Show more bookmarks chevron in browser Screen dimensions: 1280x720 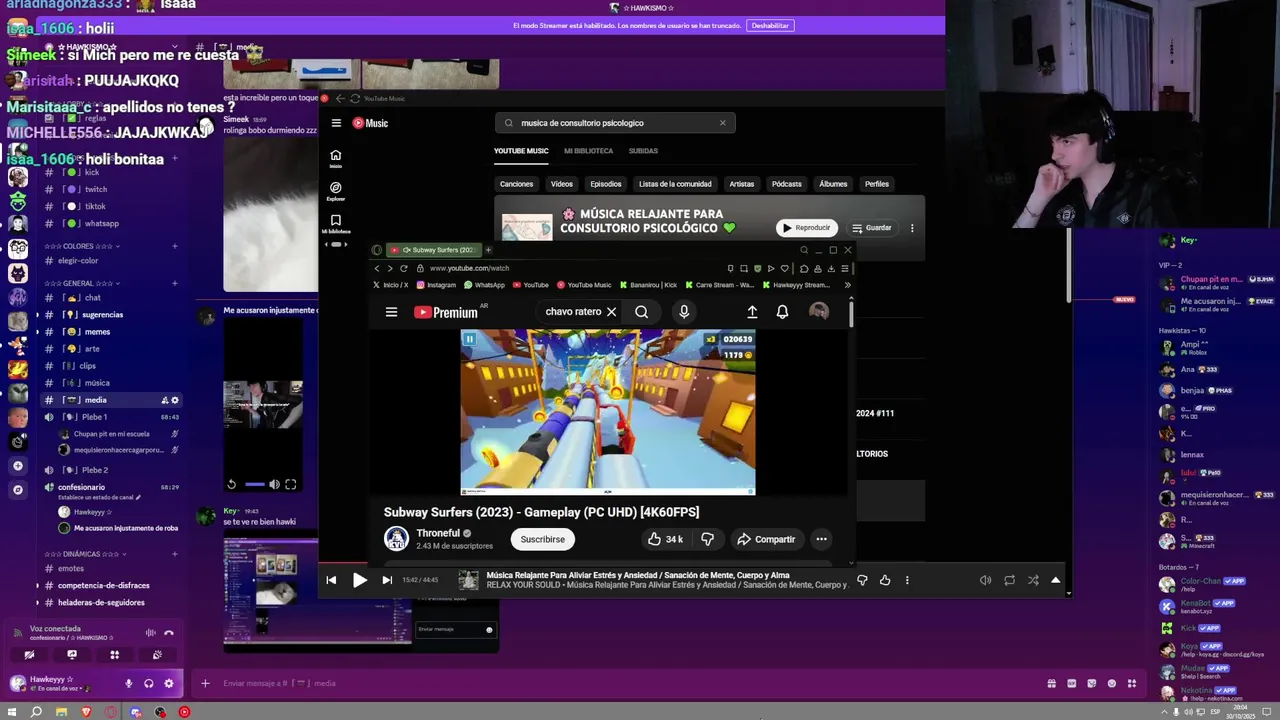[x=847, y=285]
